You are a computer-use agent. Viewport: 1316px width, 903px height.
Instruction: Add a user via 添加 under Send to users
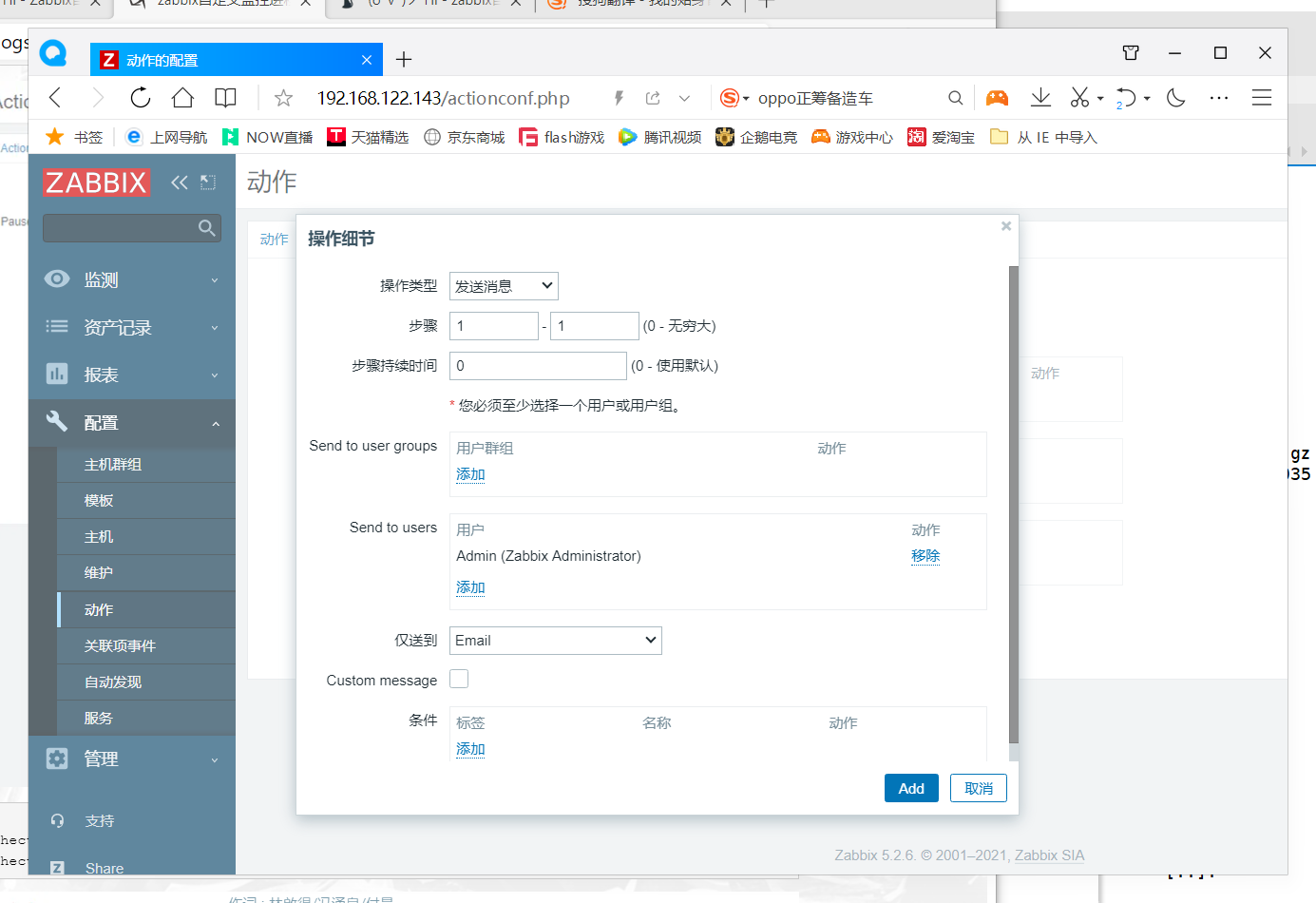pos(470,587)
